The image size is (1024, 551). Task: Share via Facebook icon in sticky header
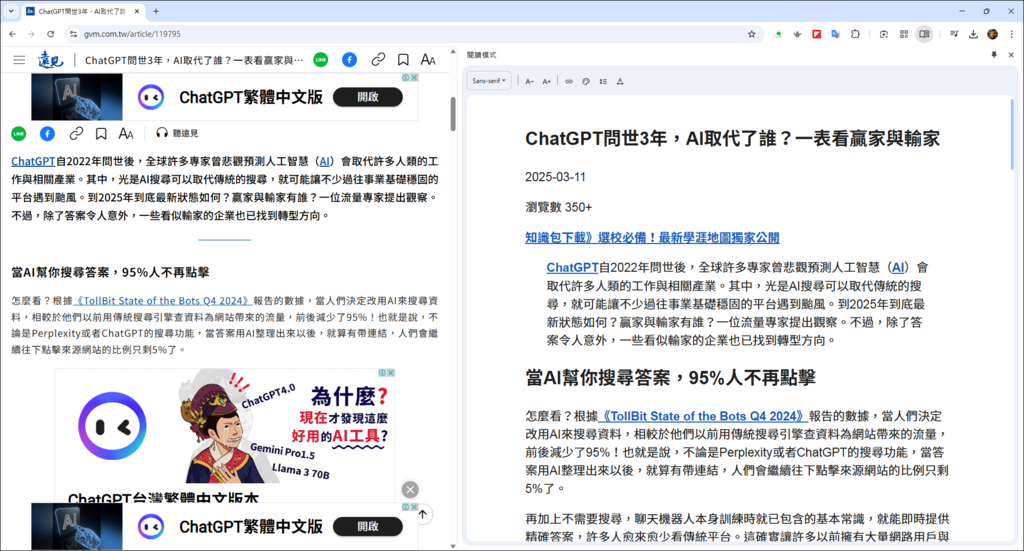point(349,60)
